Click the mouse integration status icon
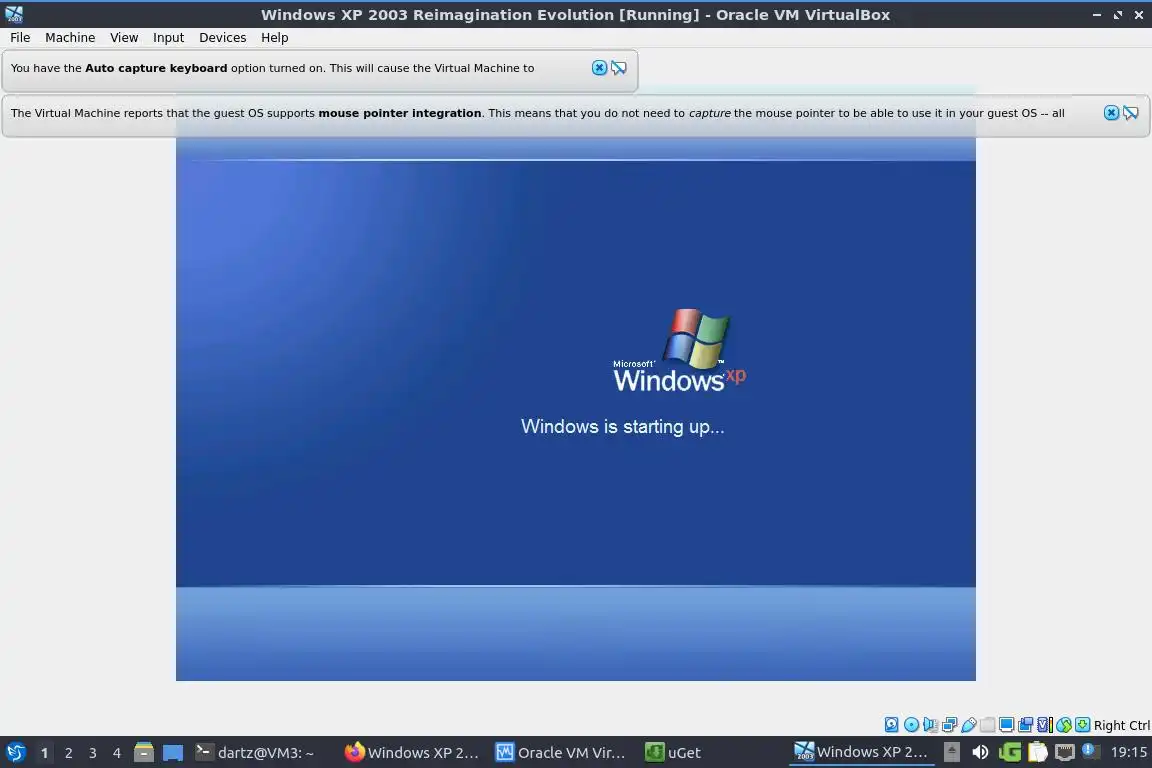 pyautogui.click(x=1064, y=725)
